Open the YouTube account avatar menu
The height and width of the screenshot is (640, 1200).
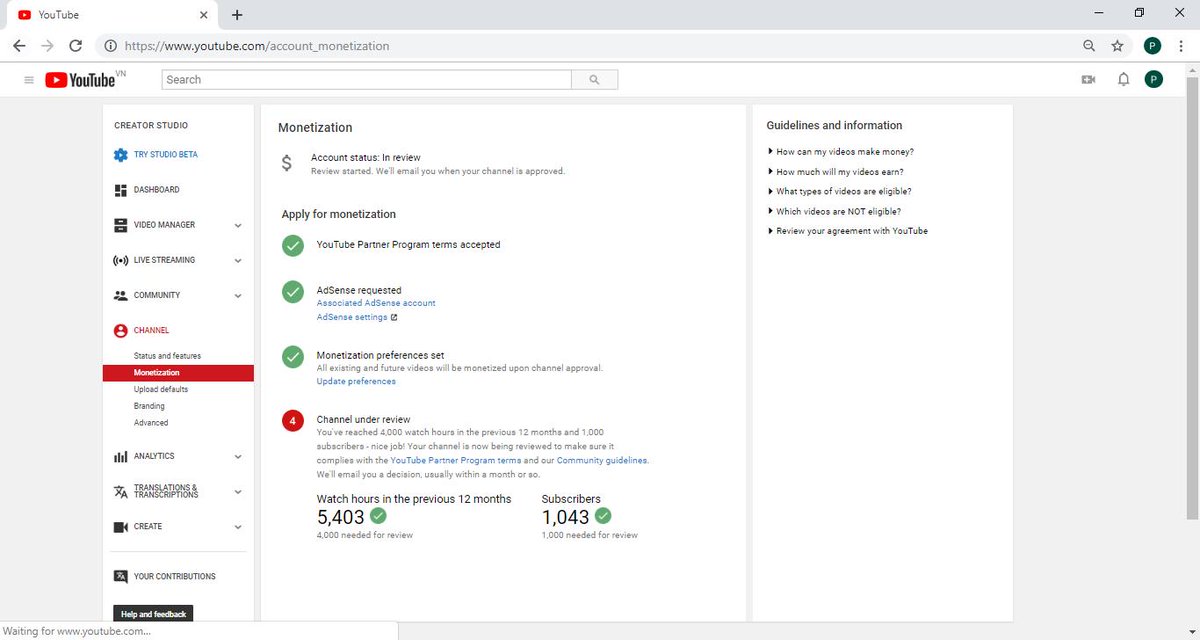pyautogui.click(x=1154, y=80)
